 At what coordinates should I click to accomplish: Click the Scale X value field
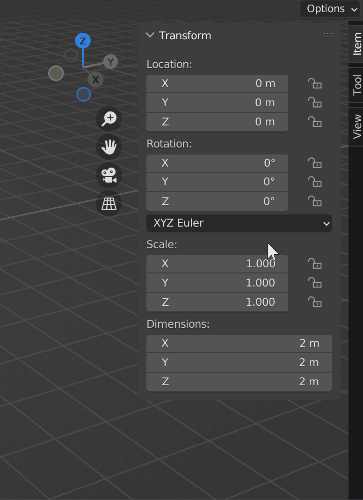(x=217, y=264)
